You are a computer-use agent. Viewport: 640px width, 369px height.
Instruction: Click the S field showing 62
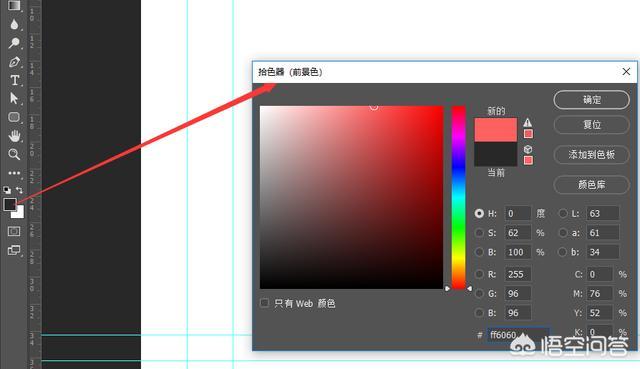point(518,233)
